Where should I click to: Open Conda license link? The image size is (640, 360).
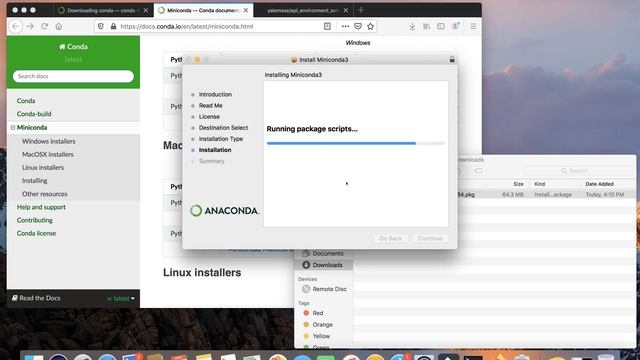click(36, 233)
